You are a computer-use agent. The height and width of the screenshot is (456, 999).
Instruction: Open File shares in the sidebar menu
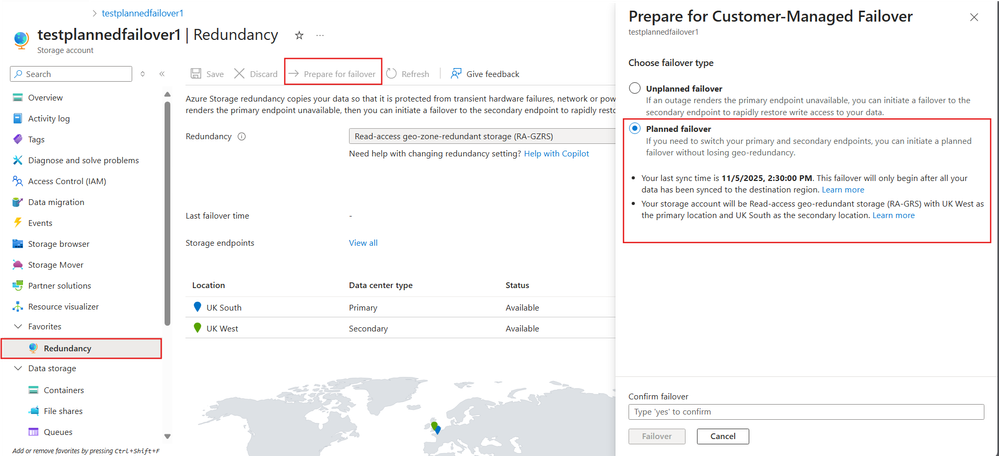[x=63, y=411]
